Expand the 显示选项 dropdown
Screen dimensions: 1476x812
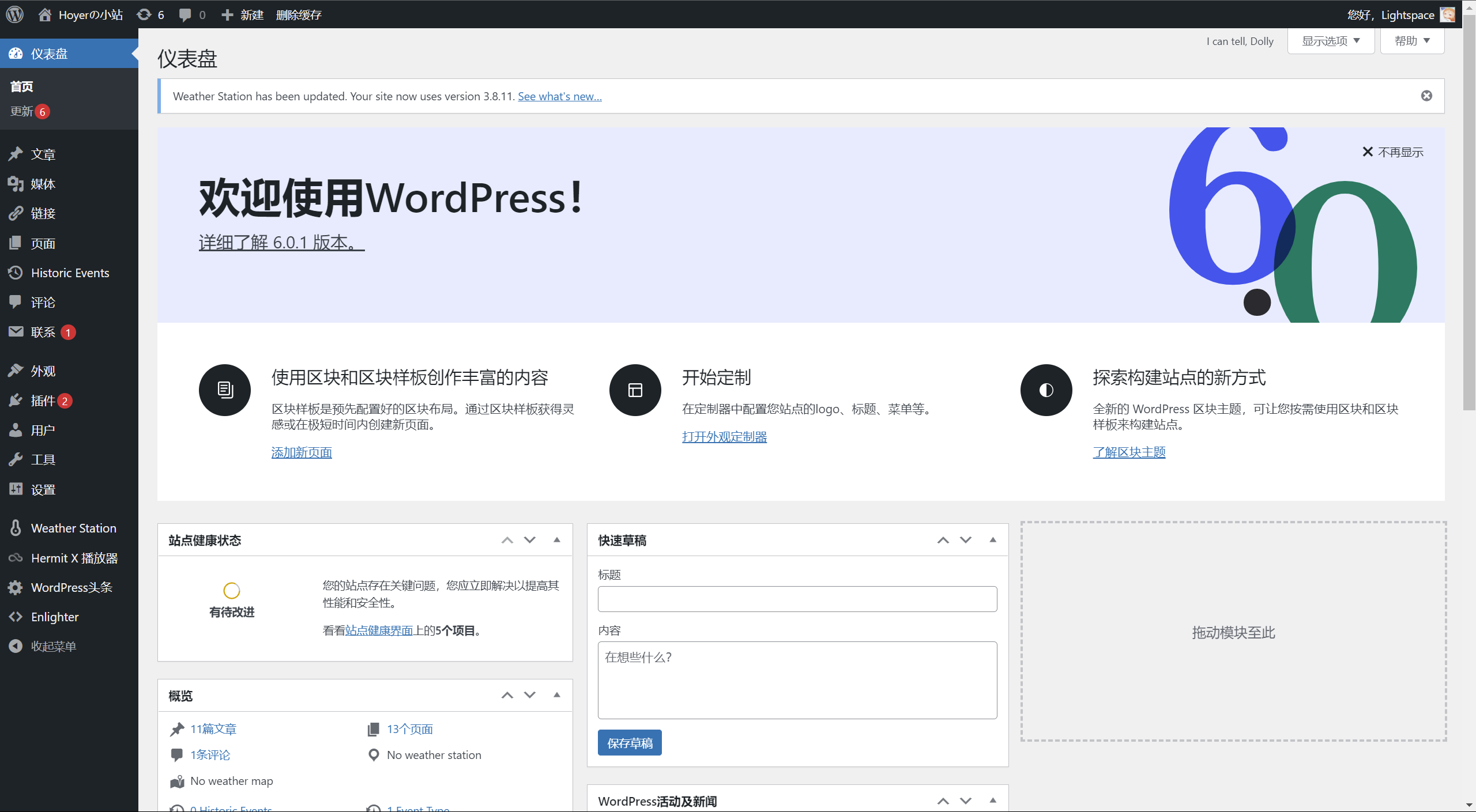1331,41
